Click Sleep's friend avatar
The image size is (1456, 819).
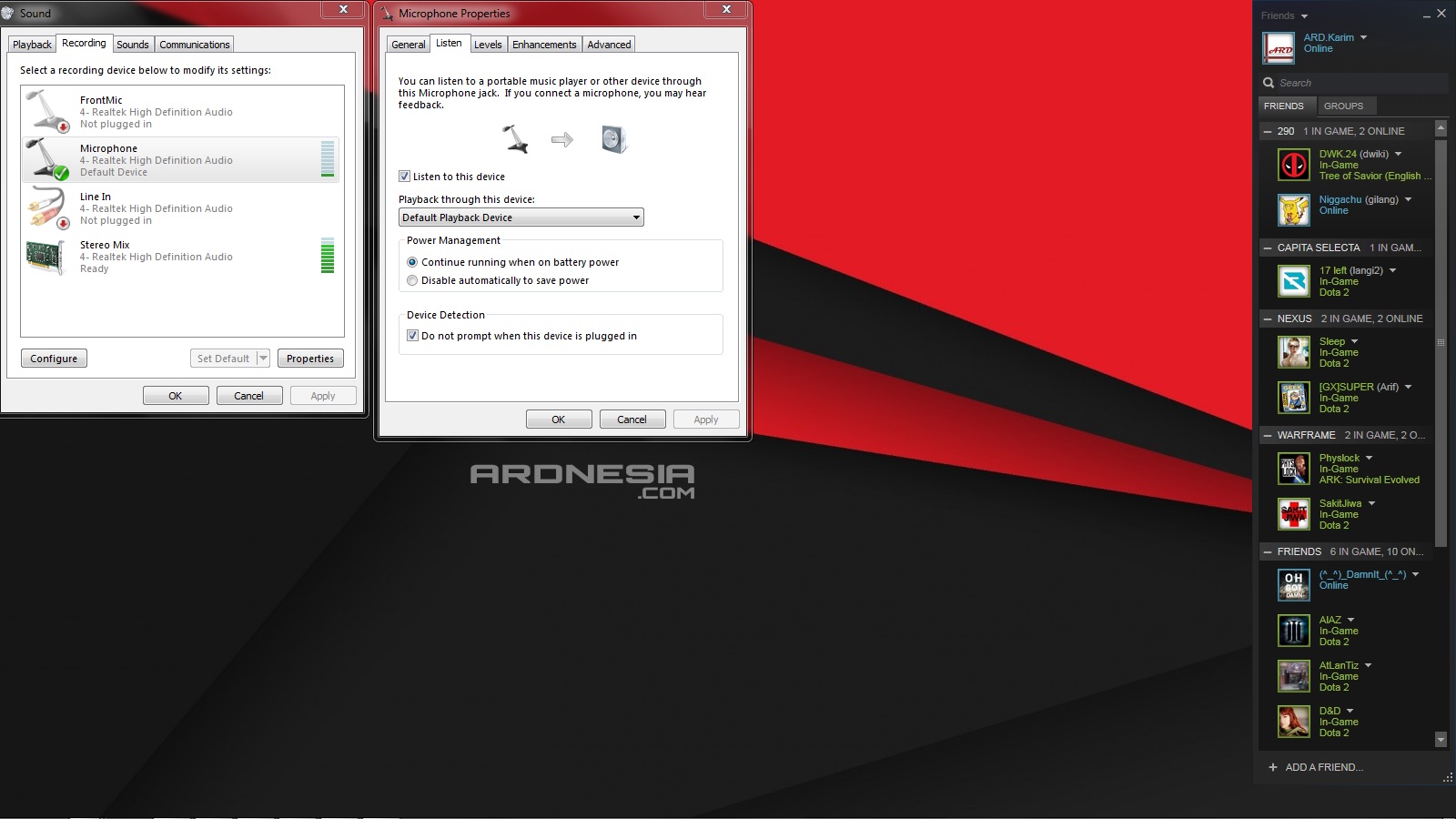point(1294,352)
